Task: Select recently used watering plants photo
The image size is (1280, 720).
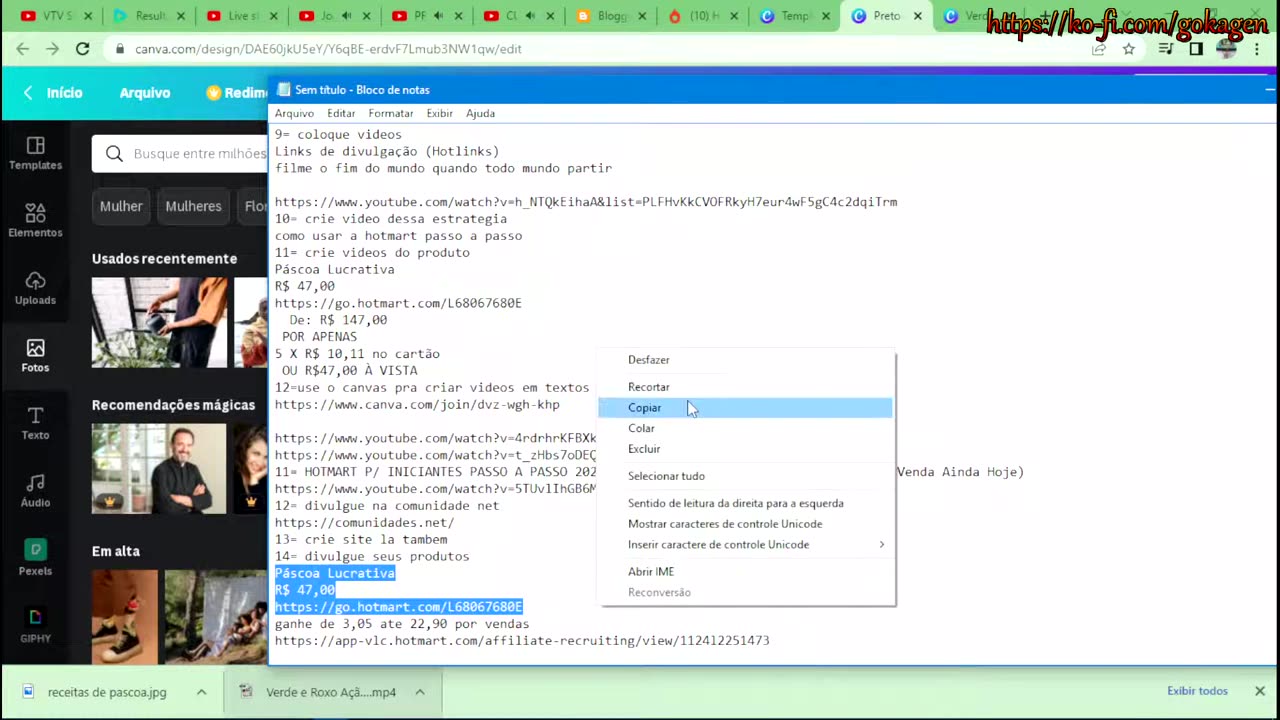Action: click(x=159, y=322)
